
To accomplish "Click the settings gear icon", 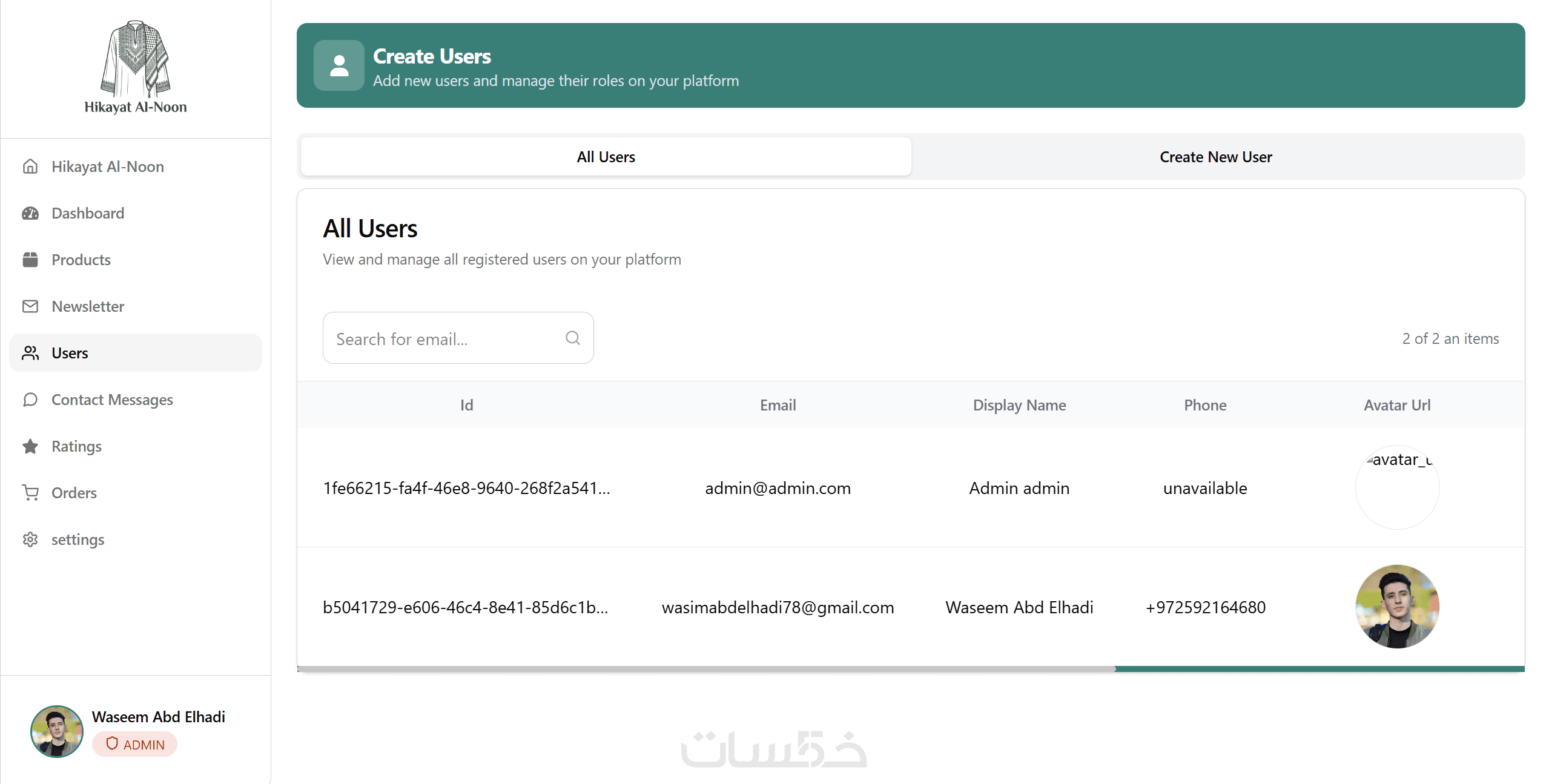I will point(30,539).
